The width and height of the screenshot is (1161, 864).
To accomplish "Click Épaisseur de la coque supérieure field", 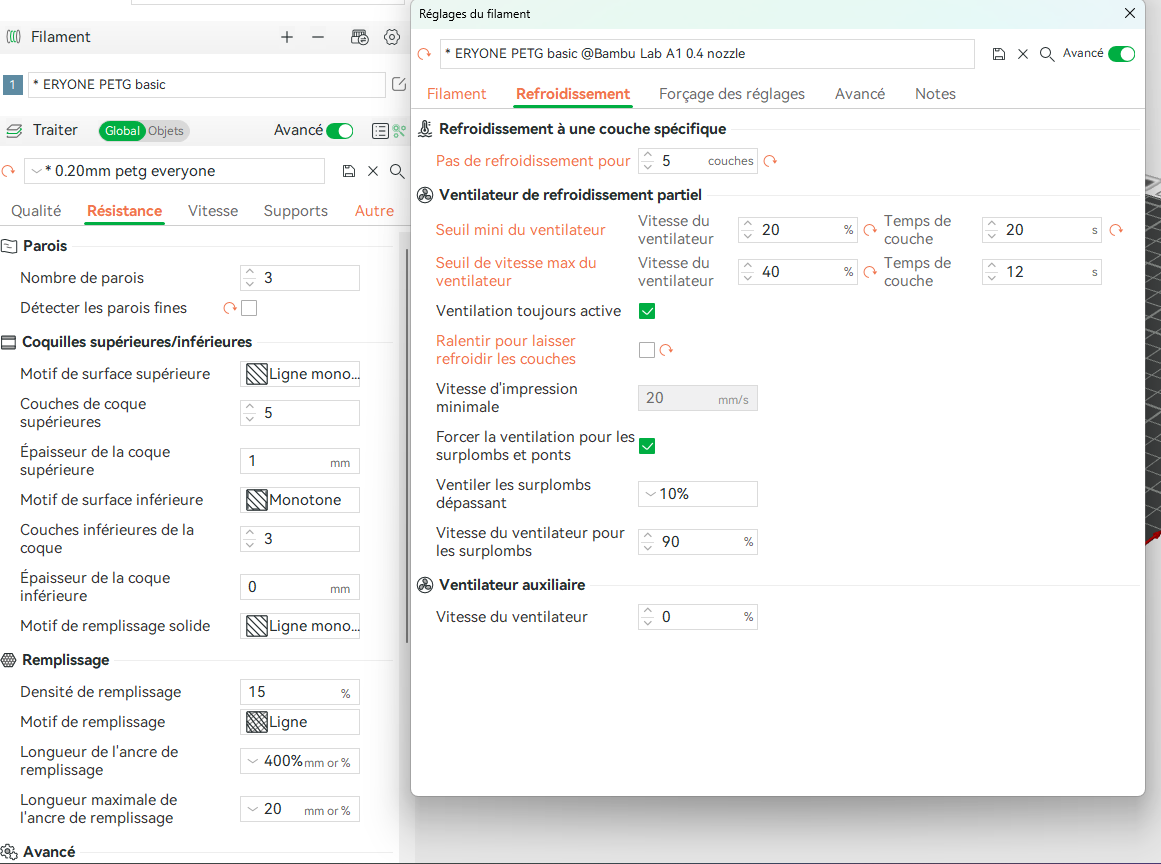I will pos(300,461).
